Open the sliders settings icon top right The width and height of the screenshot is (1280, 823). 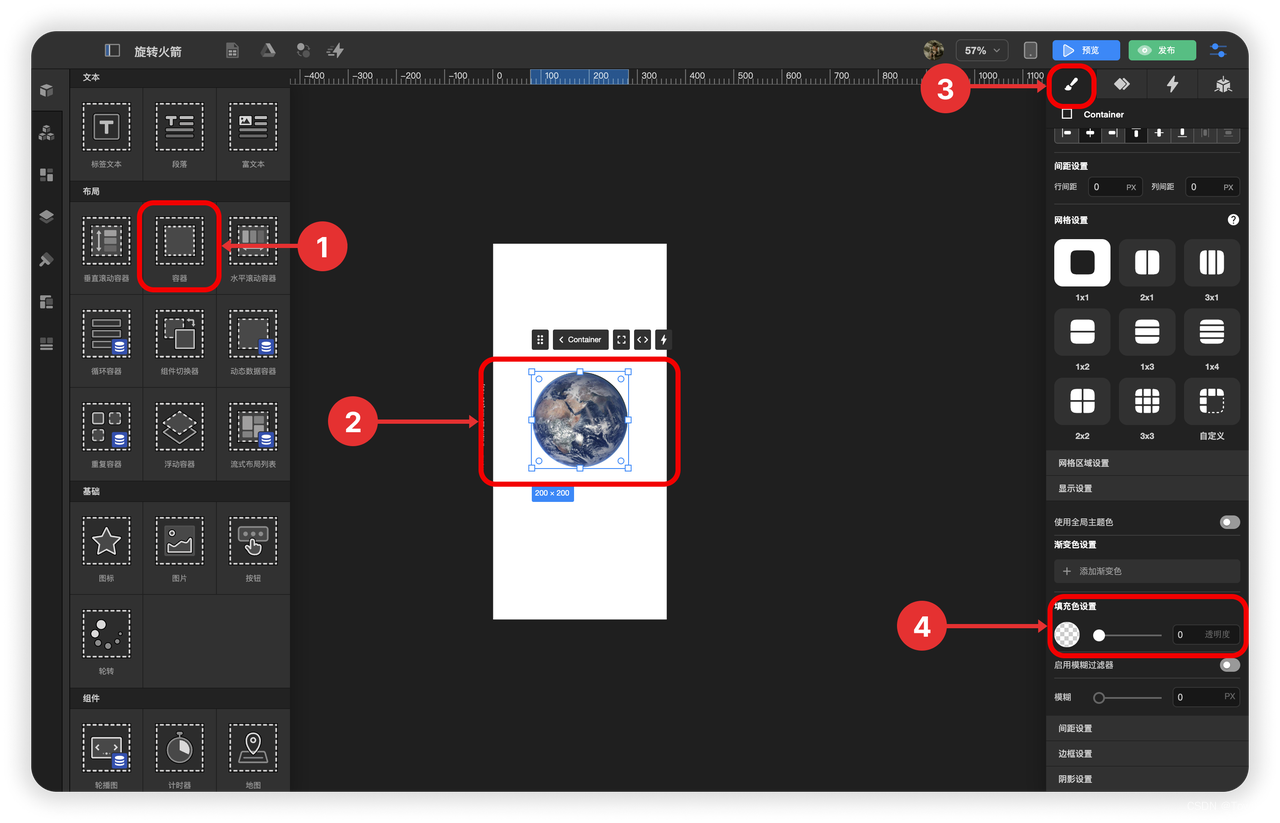pos(1218,50)
